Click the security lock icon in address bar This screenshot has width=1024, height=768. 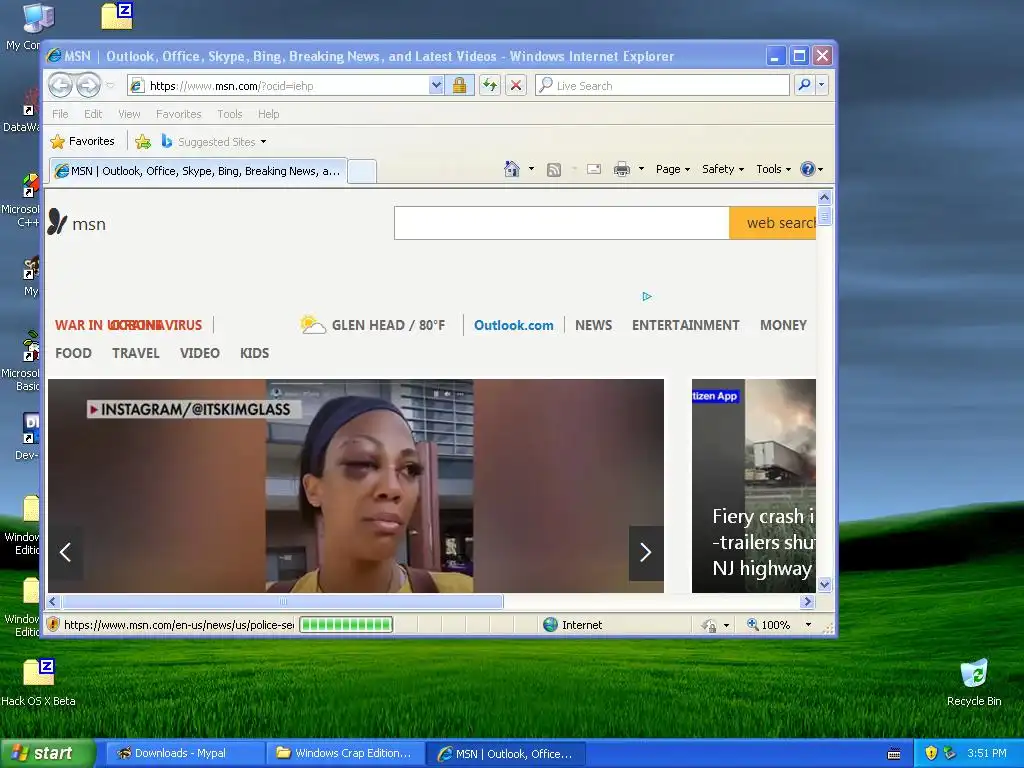coord(459,85)
